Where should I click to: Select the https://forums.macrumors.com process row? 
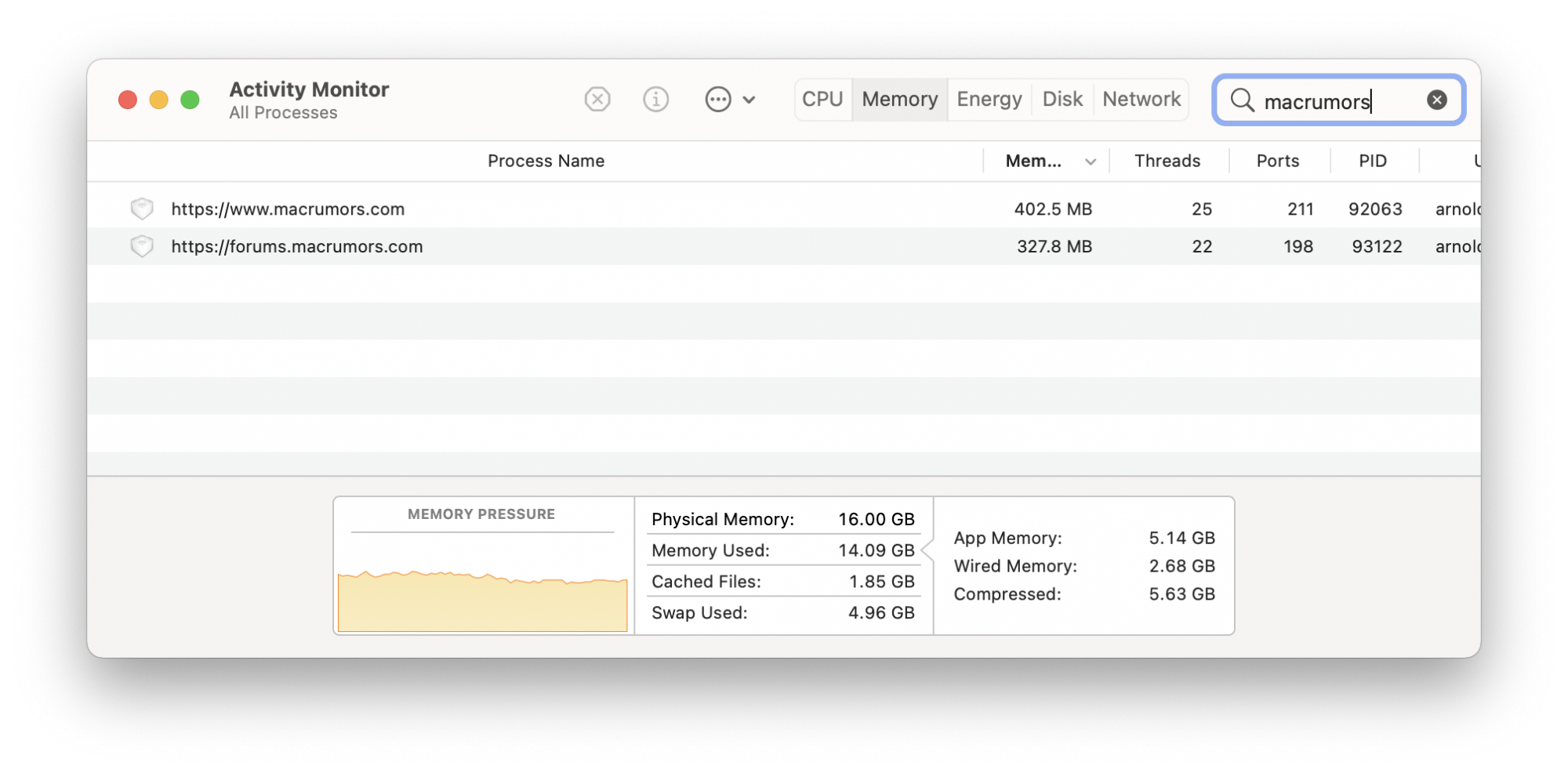click(784, 246)
